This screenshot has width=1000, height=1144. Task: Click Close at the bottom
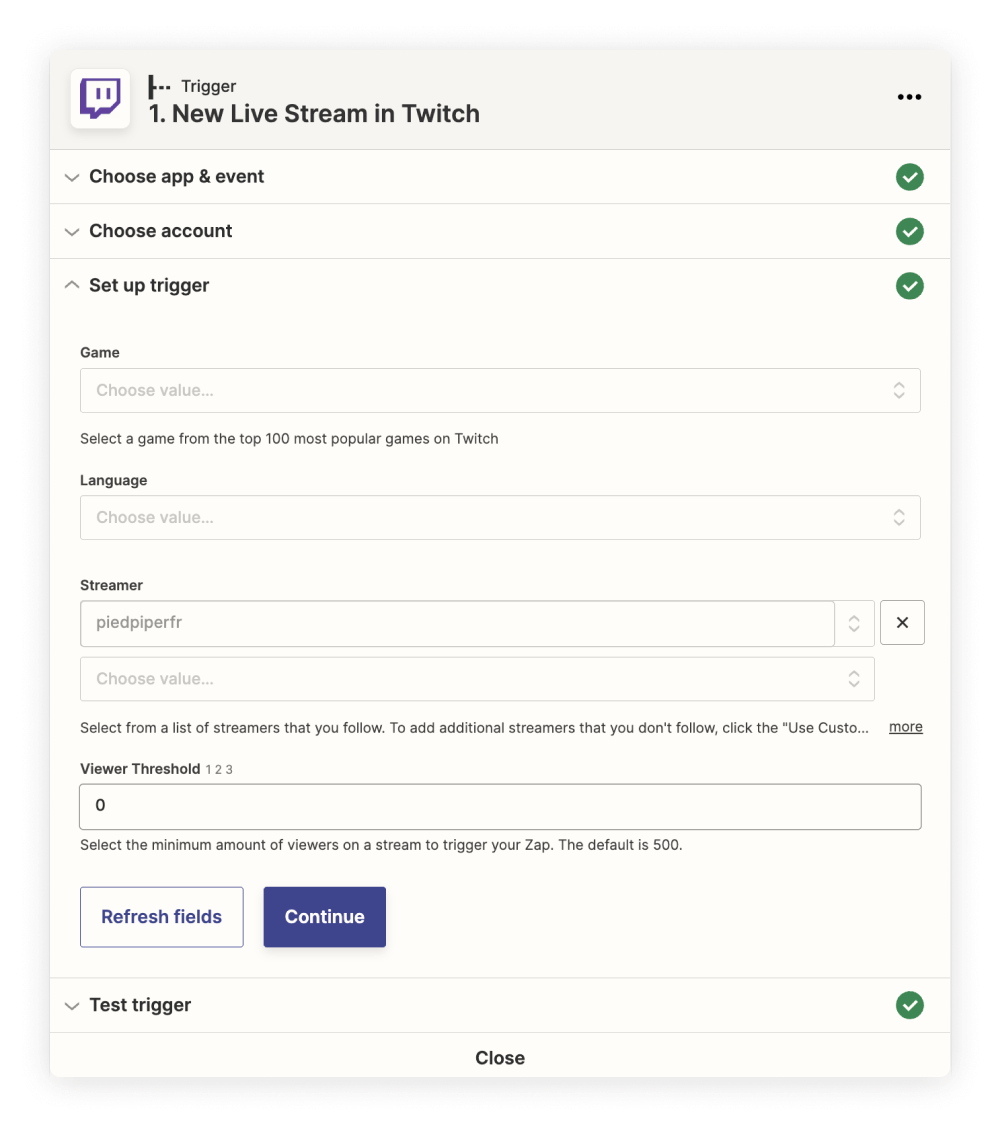click(x=500, y=1058)
